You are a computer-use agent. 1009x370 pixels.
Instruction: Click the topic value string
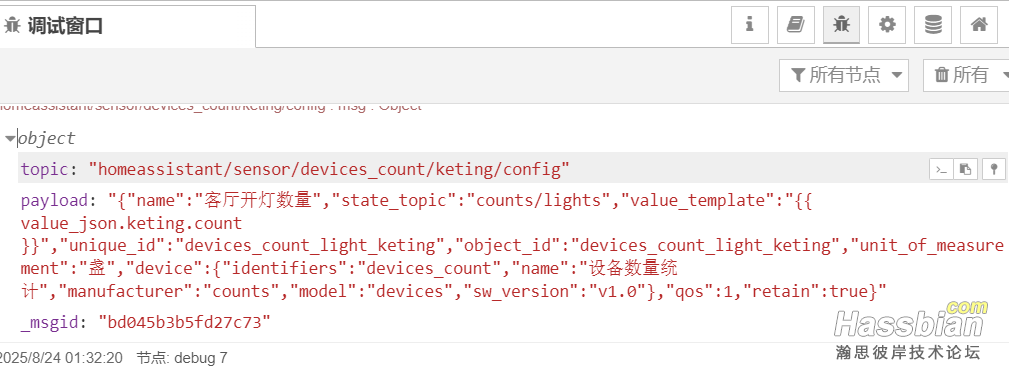[x=329, y=170]
